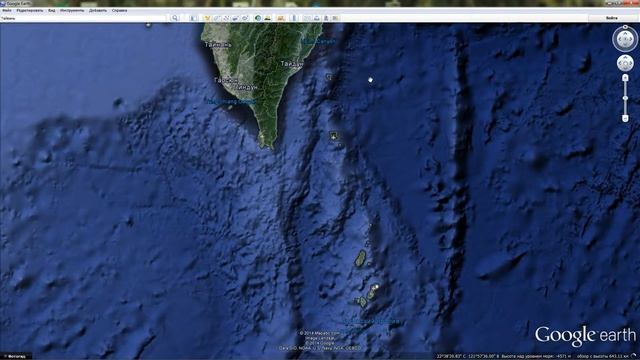Select the Add Placemark pin tool
The height and width of the screenshot is (360, 640).
pos(207,18)
